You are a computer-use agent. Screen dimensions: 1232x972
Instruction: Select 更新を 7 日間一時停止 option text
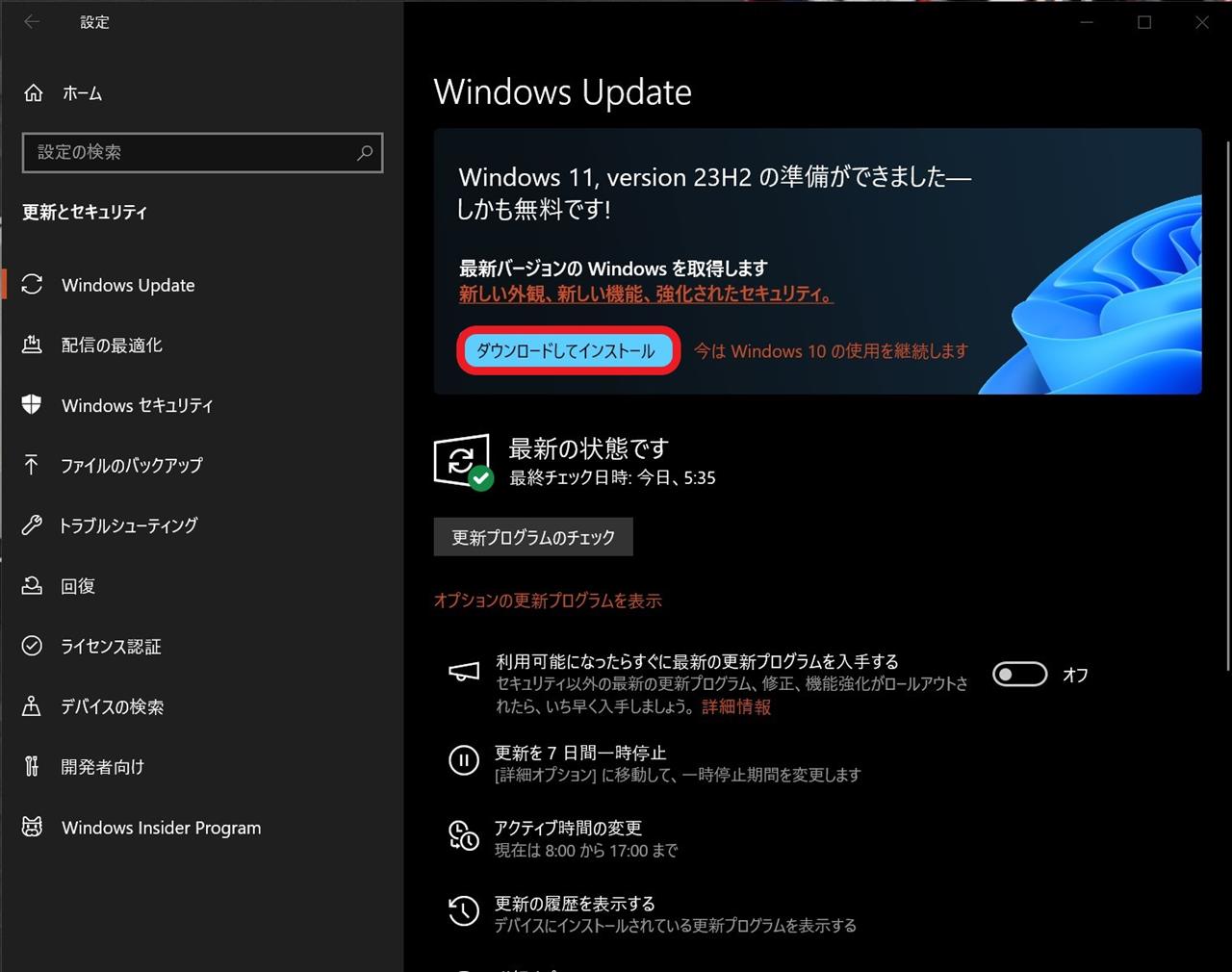(580, 753)
